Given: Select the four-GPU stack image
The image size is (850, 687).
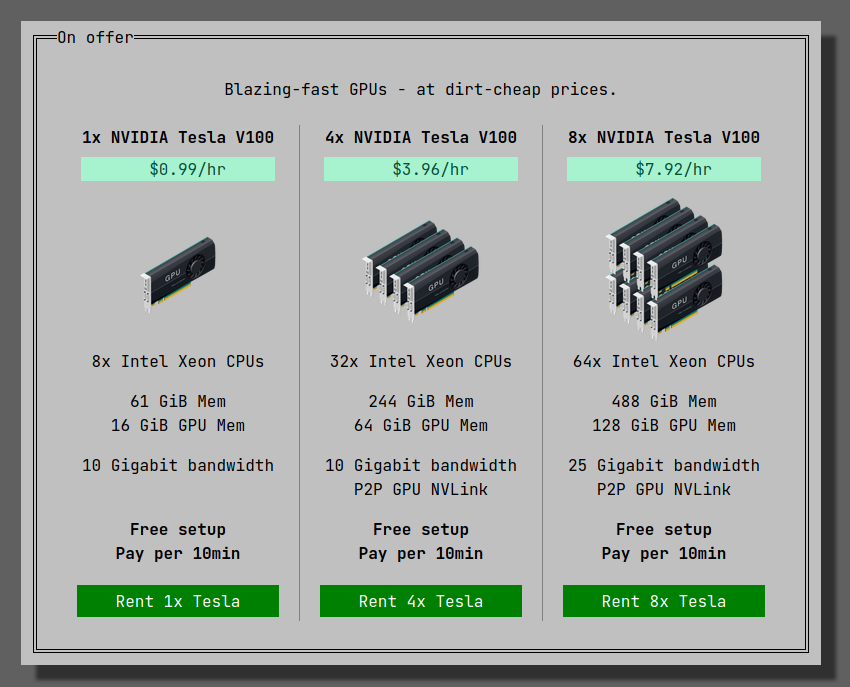Looking at the screenshot, I should click(421, 271).
